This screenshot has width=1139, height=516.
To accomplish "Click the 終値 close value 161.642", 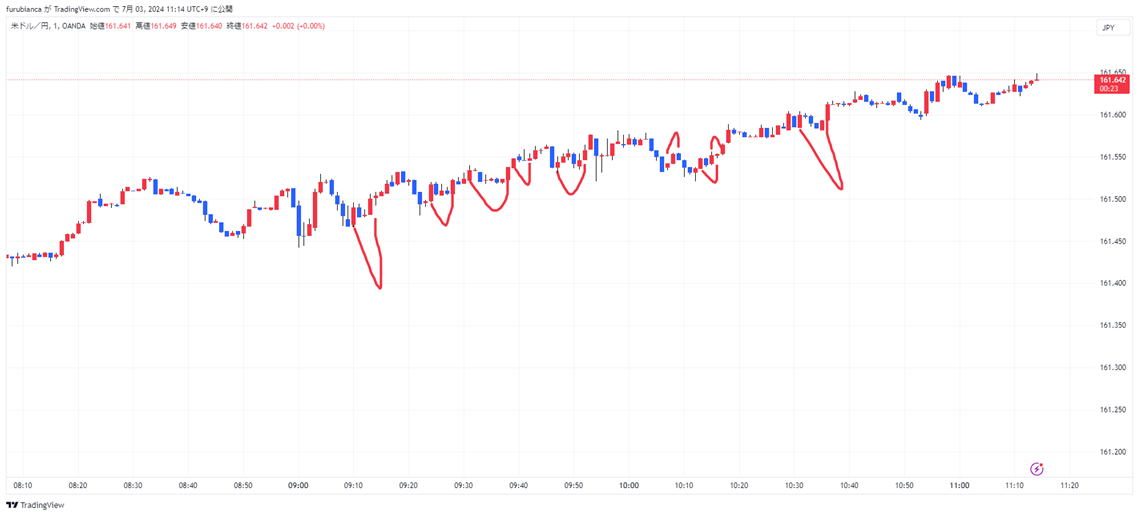I will 257,26.
